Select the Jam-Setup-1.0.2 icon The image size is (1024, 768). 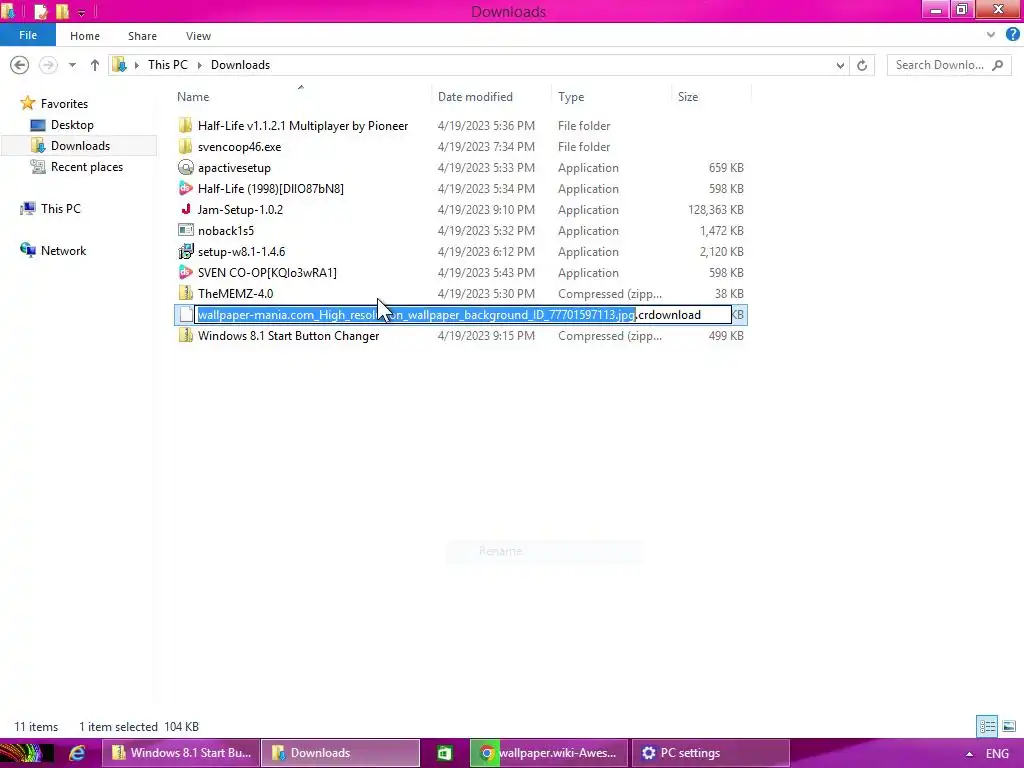185,210
